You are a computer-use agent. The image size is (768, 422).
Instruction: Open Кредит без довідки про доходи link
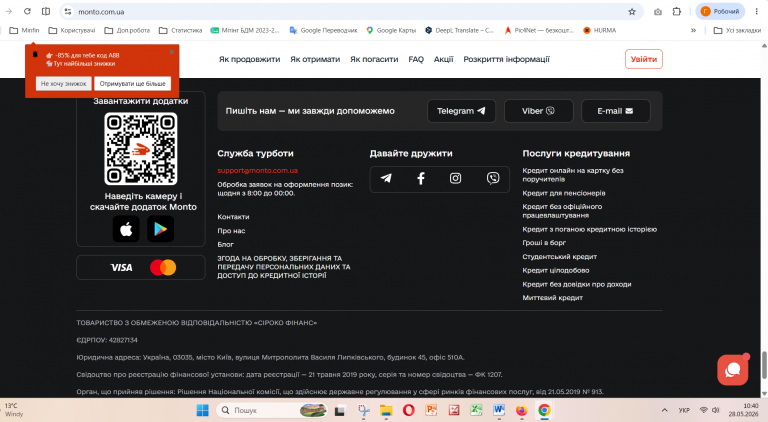coord(576,284)
